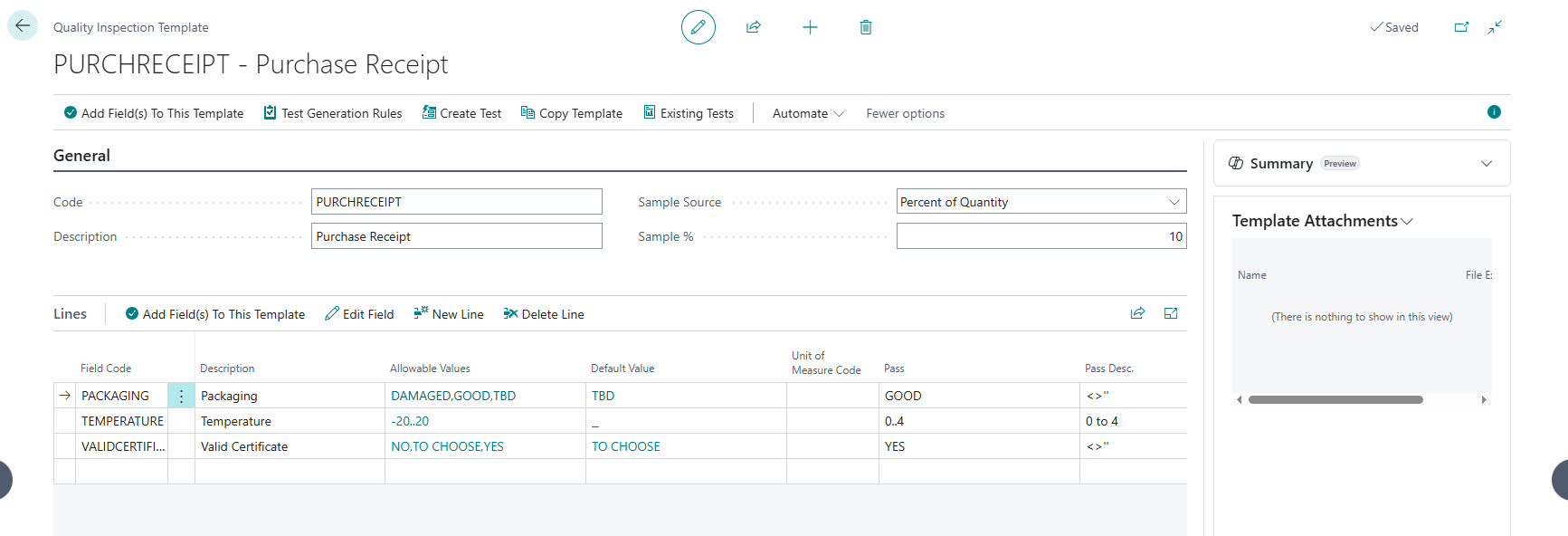This screenshot has width=1568, height=536.
Task: Open Test Generation Rules
Action: pyautogui.click(x=333, y=113)
